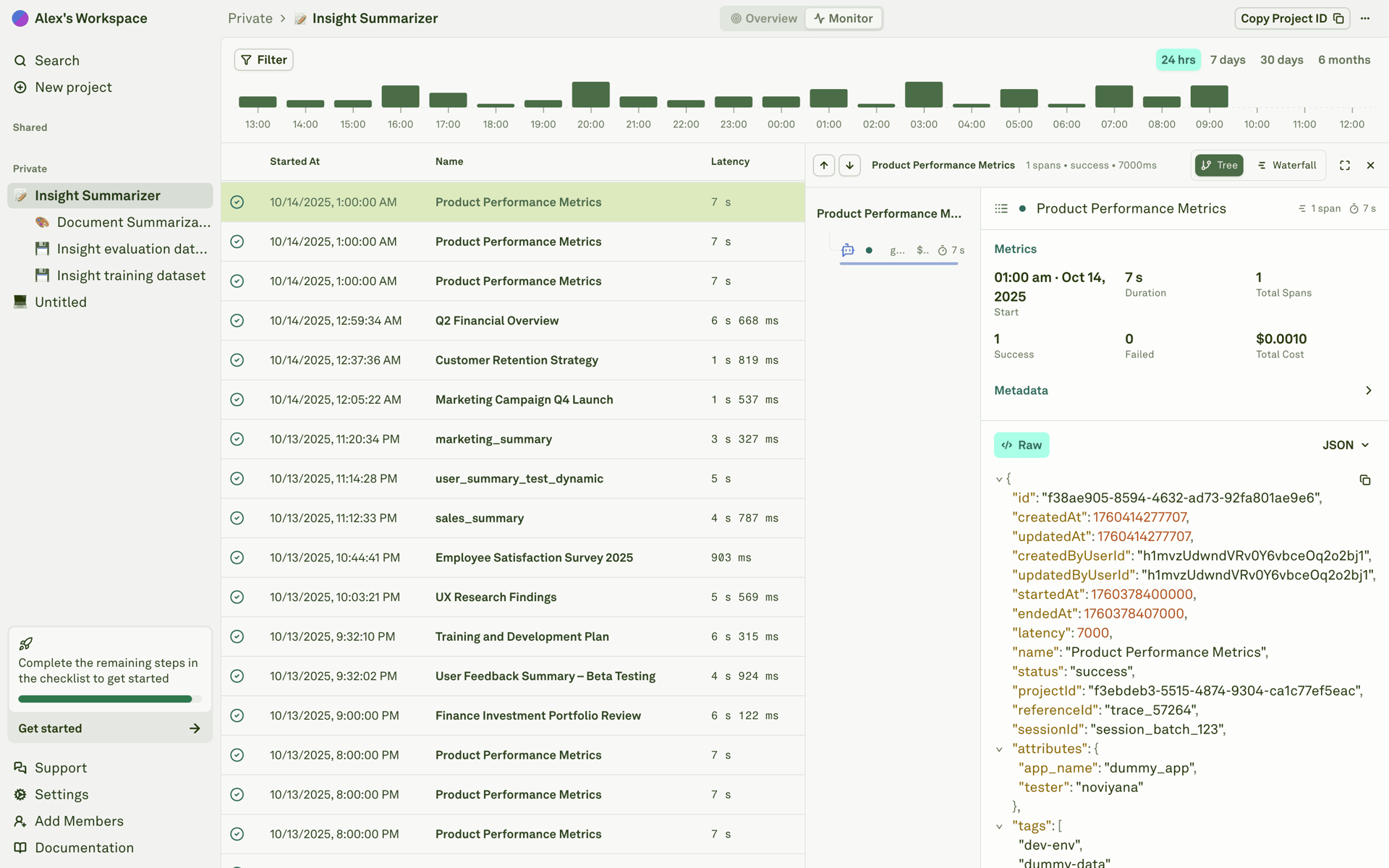Screen dimensions: 1389x868
Task: Click Get started link
Action: pos(110,729)
